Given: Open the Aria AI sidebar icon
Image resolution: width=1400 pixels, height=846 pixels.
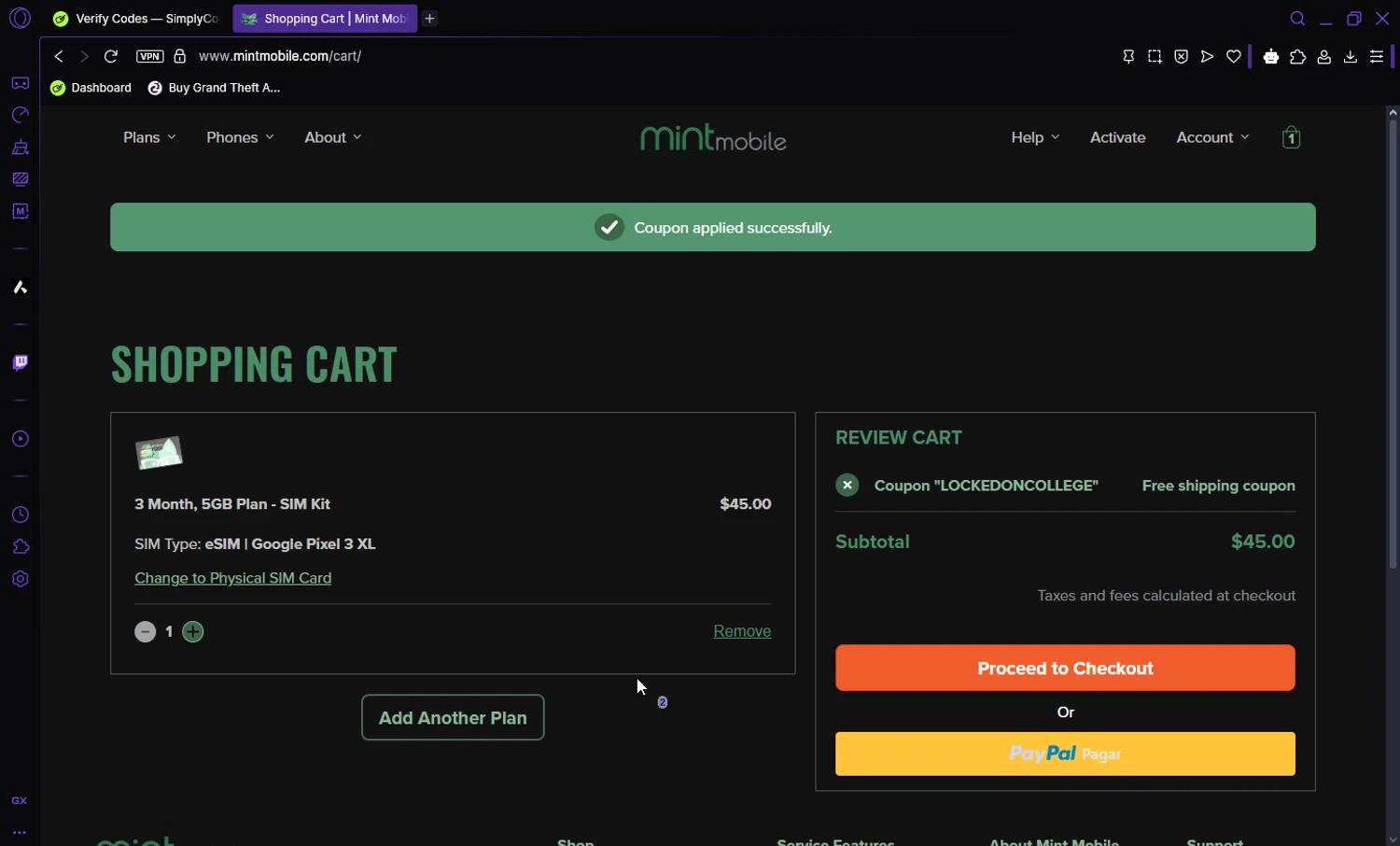Looking at the screenshot, I should tap(20, 287).
